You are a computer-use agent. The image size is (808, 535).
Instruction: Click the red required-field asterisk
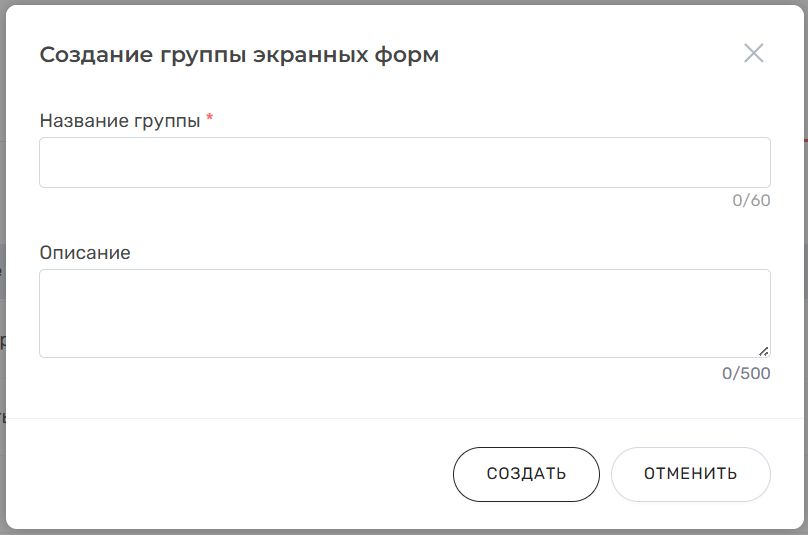coord(210,120)
